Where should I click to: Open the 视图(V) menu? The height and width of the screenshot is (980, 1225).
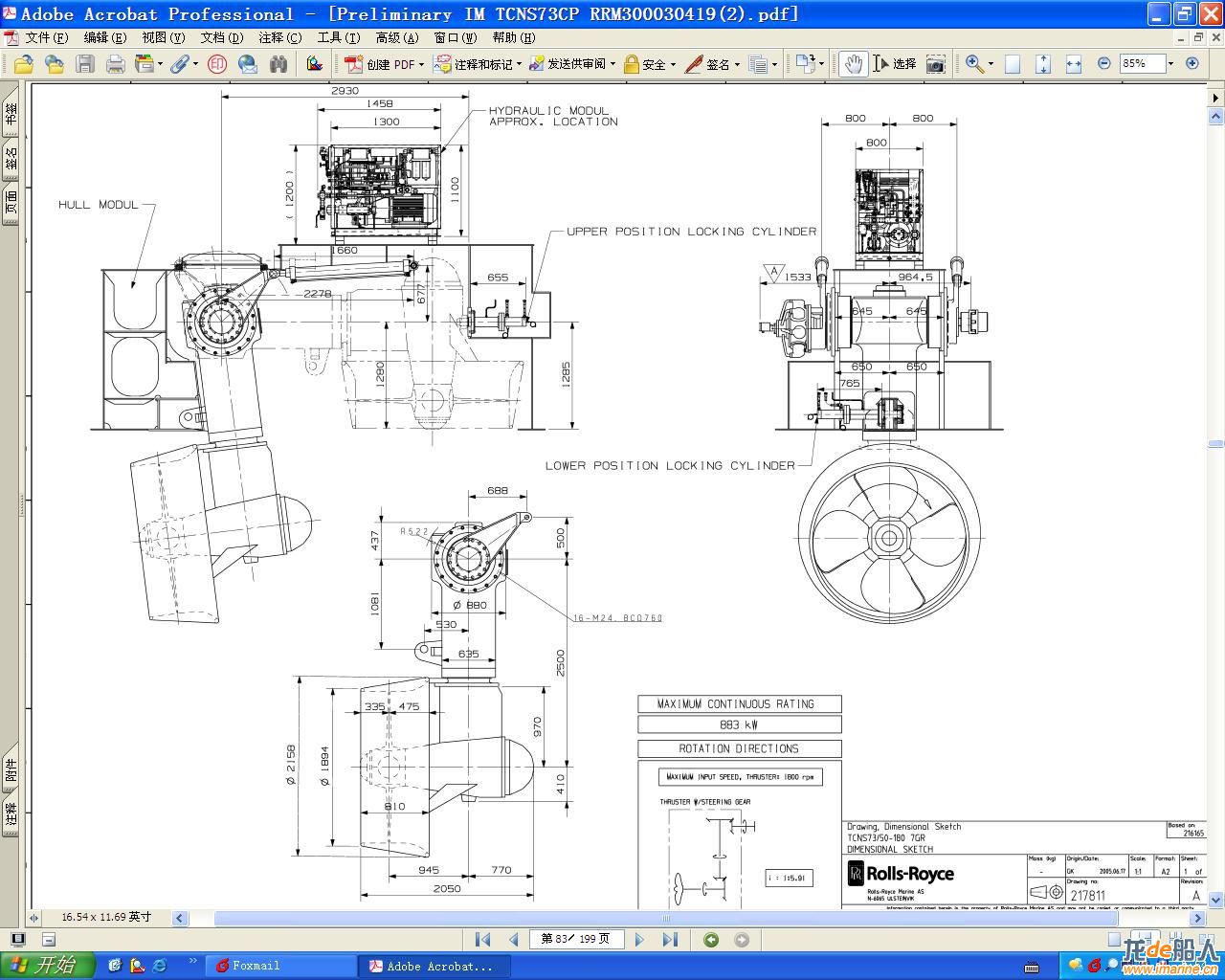(164, 37)
